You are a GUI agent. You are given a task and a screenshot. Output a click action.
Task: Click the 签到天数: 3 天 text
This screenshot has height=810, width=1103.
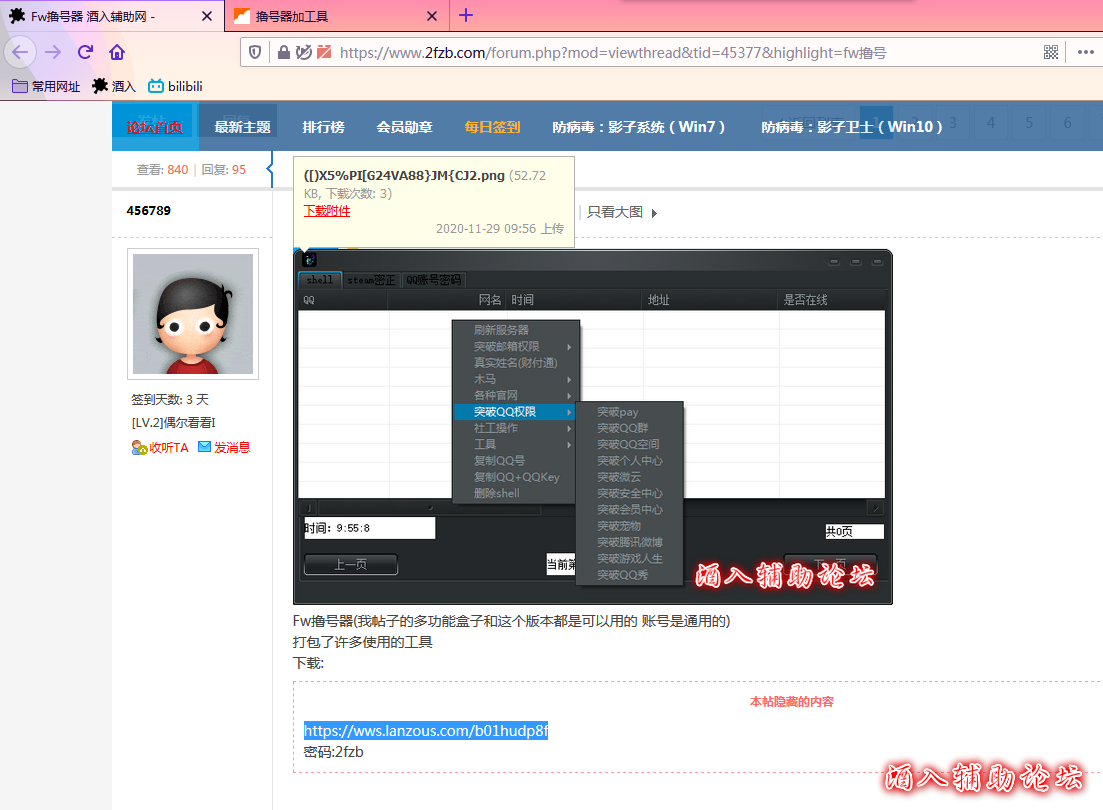coord(170,400)
